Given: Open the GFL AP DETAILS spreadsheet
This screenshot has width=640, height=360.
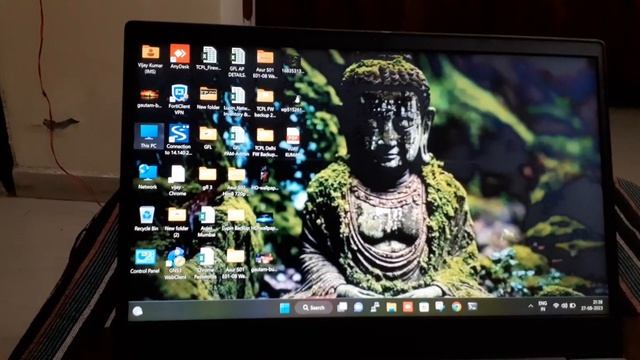Looking at the screenshot, I should point(237,62).
